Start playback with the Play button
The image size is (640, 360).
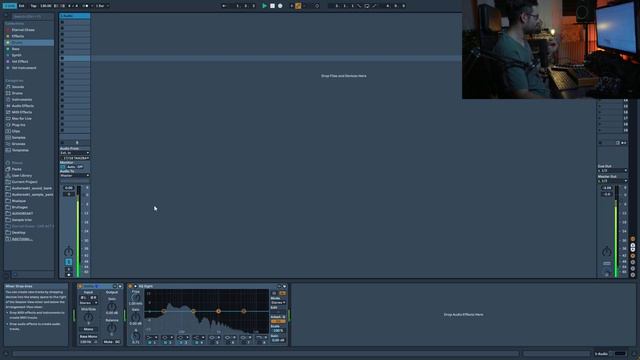(x=264, y=6)
